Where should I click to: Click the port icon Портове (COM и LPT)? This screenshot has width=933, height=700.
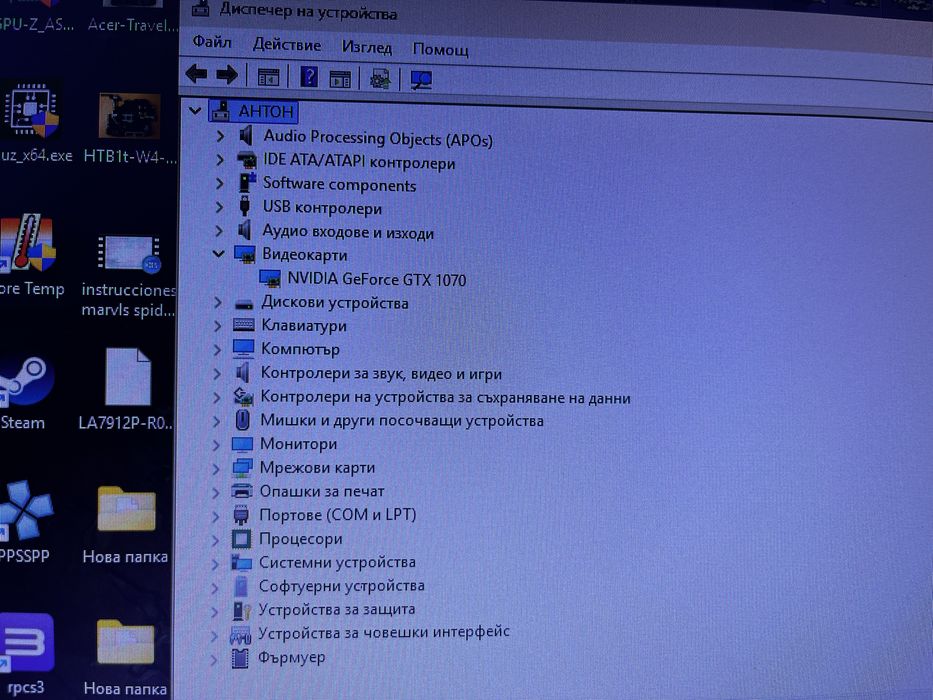tap(241, 515)
